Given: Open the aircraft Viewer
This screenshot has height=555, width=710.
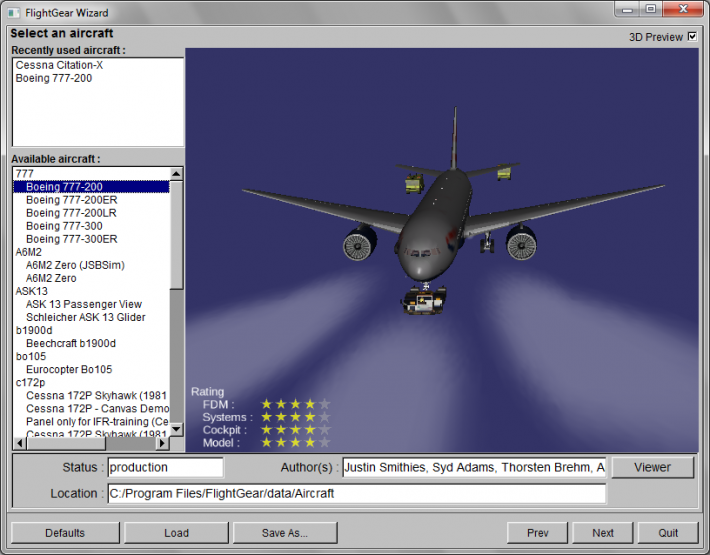Looking at the screenshot, I should click(652, 468).
